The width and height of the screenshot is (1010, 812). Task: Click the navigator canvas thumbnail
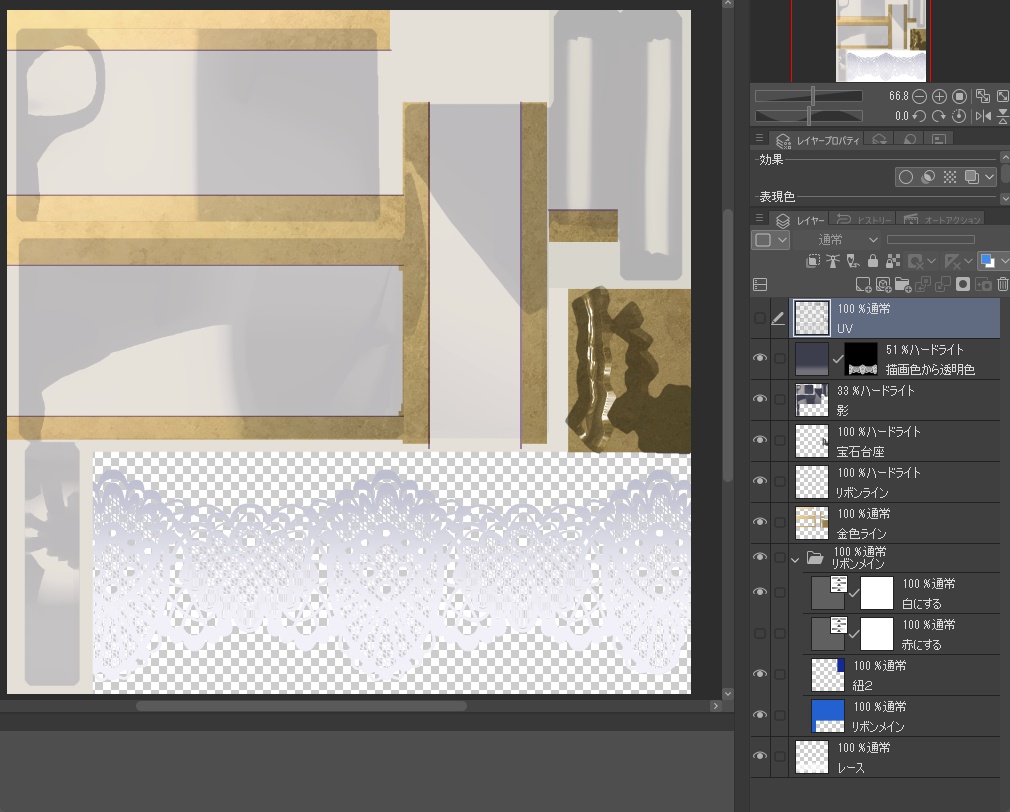(x=881, y=41)
